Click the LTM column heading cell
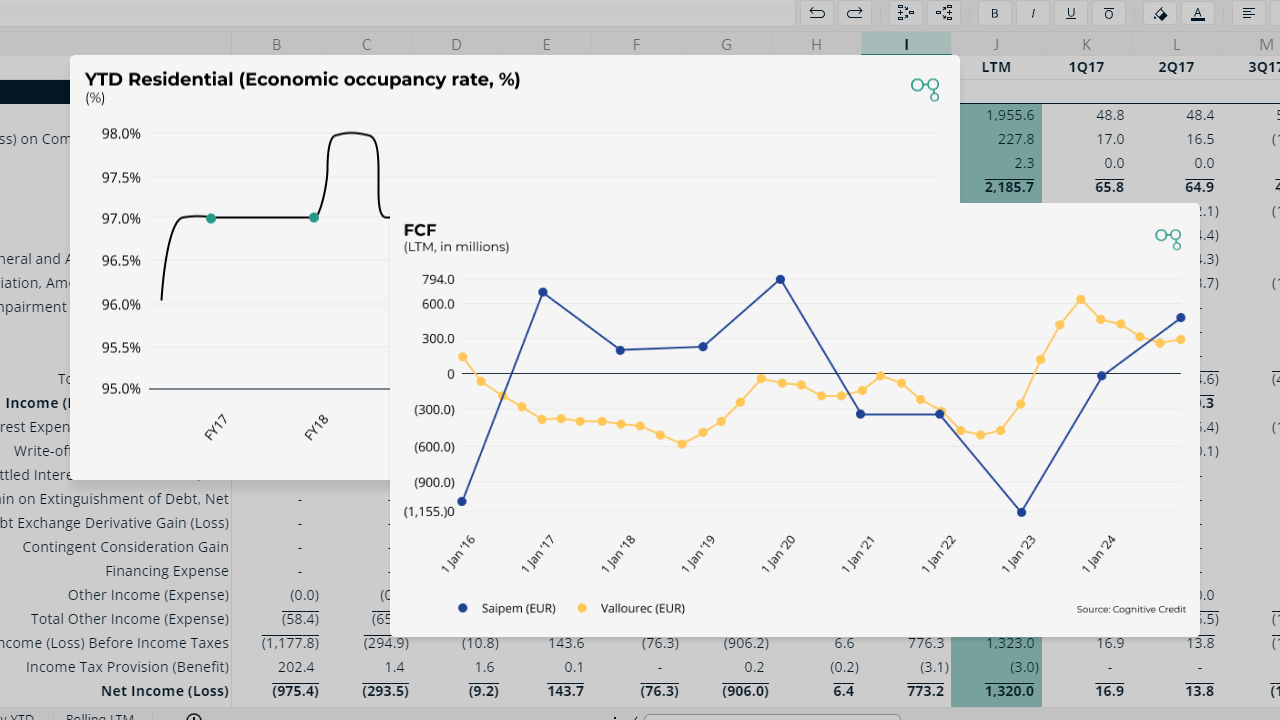Screen dimensions: 1280x720 [996, 67]
